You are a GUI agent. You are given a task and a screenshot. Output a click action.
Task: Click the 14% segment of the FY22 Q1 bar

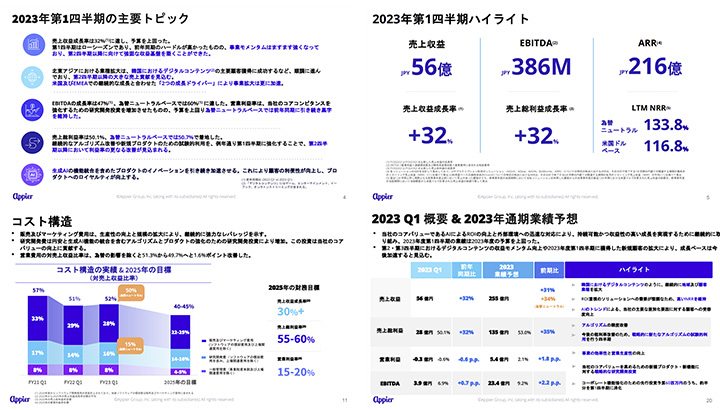coord(73,355)
